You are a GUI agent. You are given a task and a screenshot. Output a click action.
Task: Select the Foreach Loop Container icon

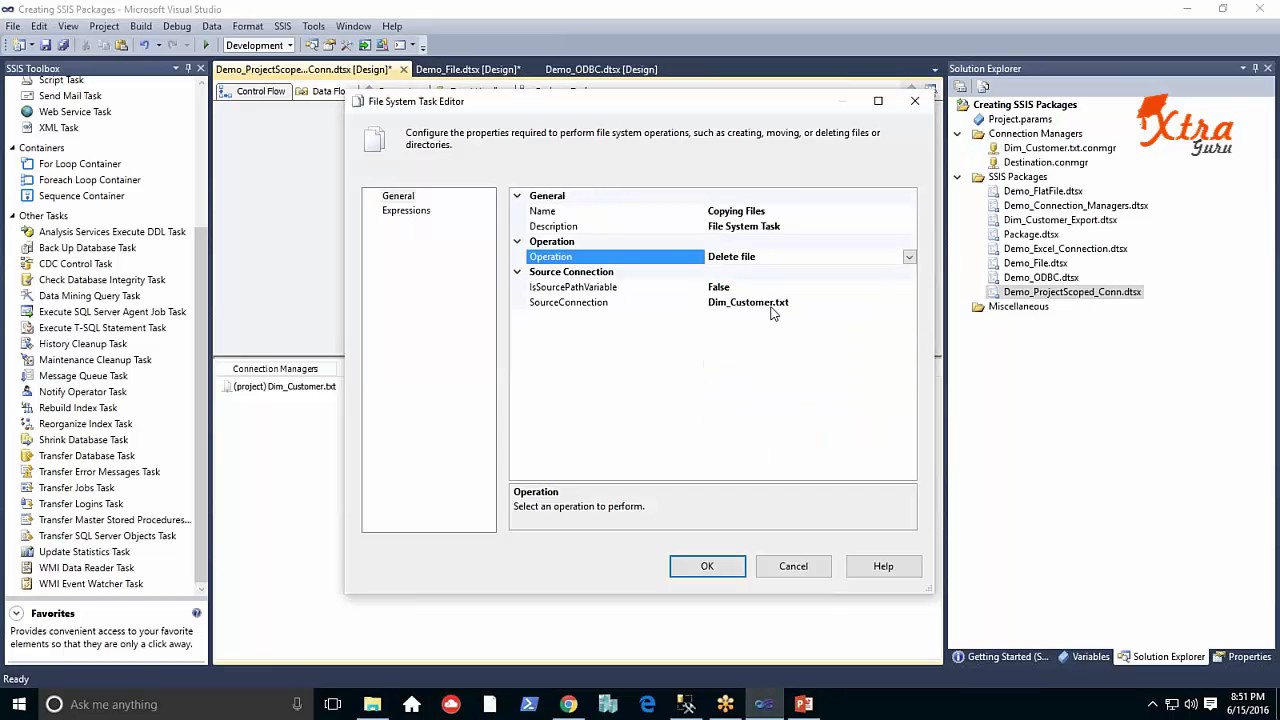[27, 180]
